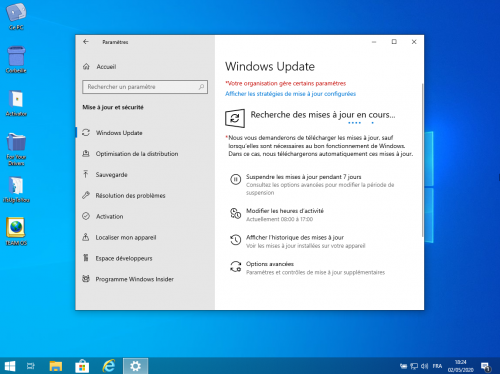Open Task View from the taskbar
Screen dimensions: 500x374
(31, 366)
